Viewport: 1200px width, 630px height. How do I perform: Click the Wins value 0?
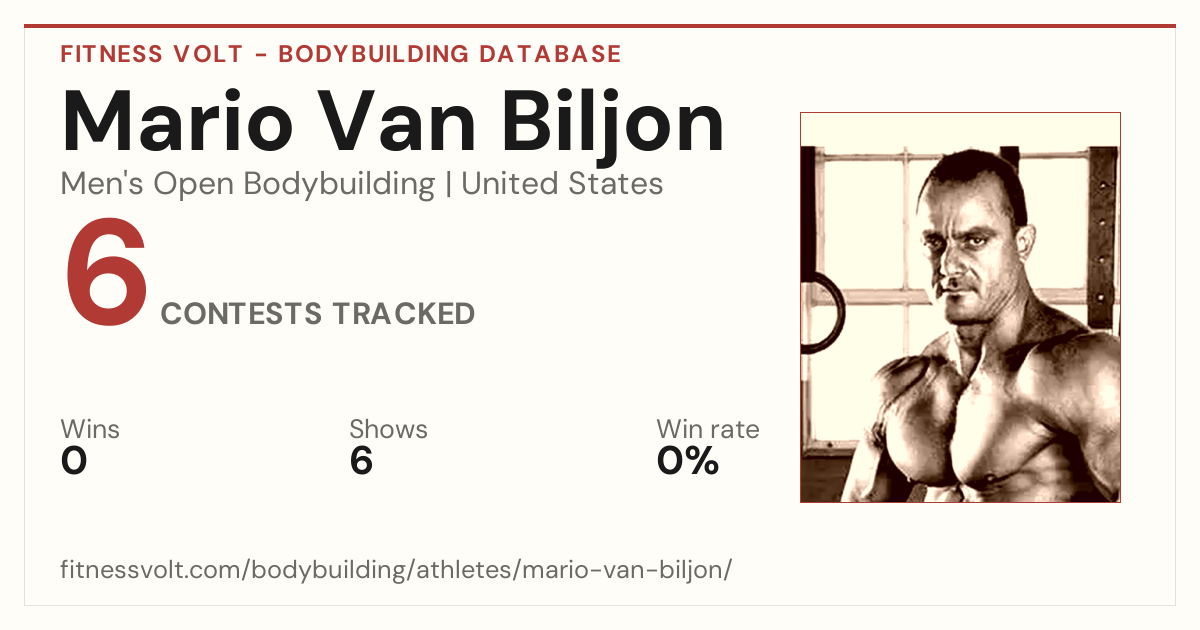coord(74,461)
